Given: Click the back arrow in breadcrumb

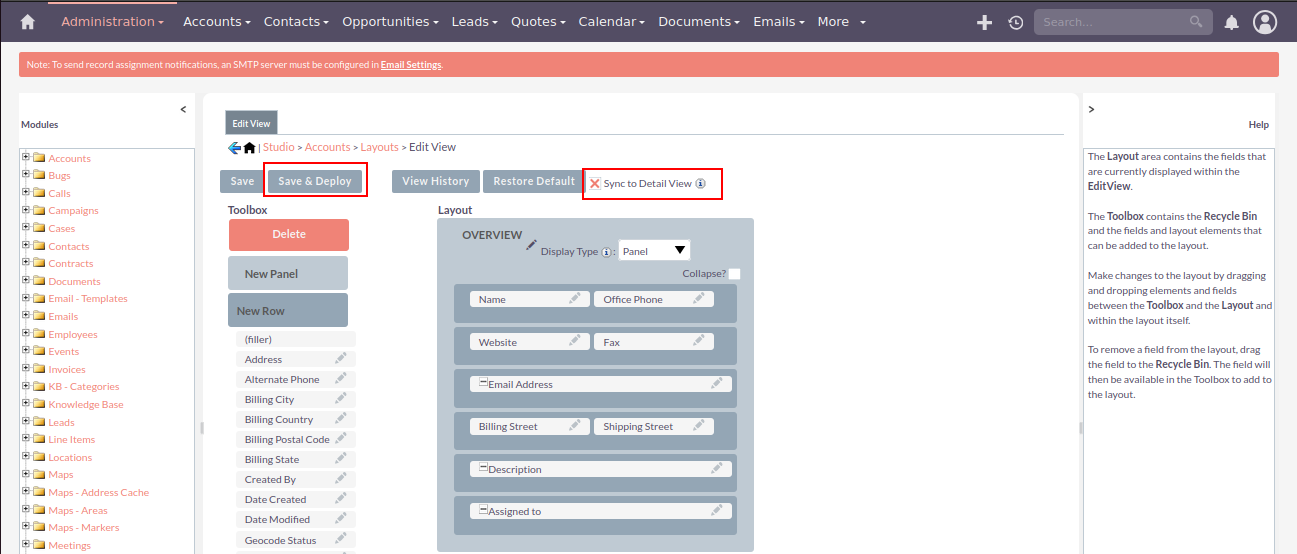Looking at the screenshot, I should [234, 148].
